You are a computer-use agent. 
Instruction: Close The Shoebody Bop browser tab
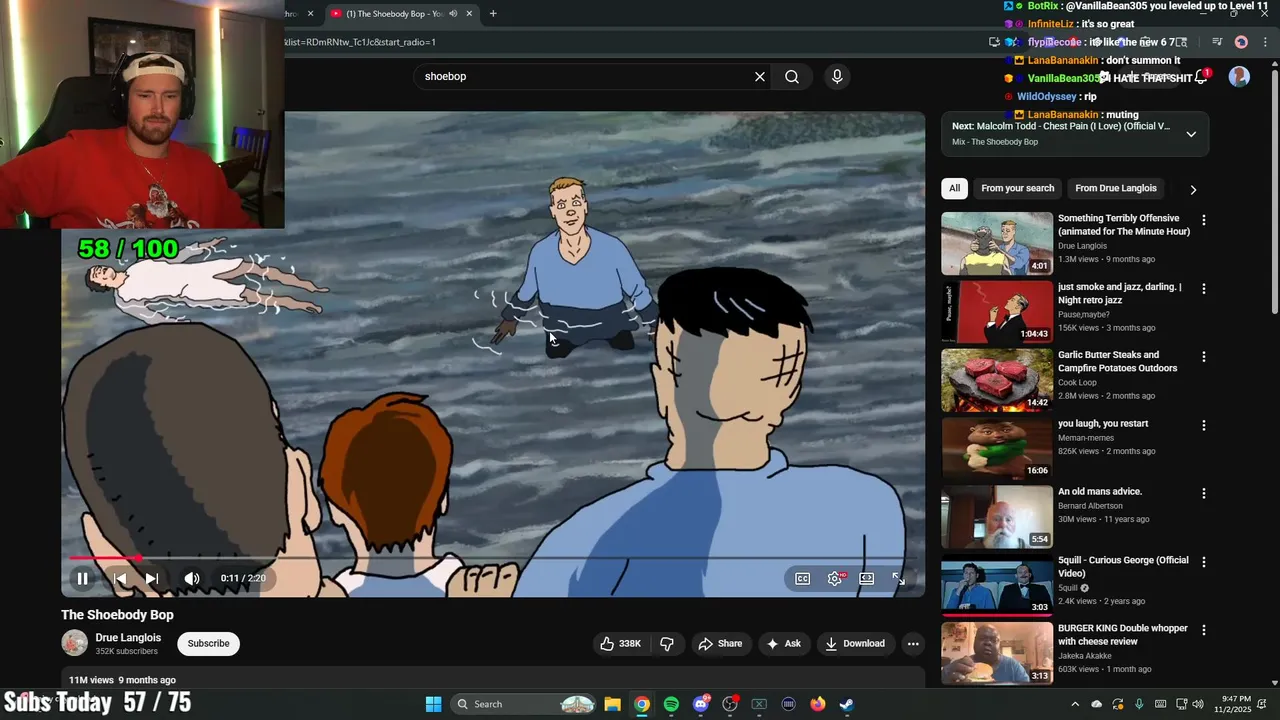469,14
